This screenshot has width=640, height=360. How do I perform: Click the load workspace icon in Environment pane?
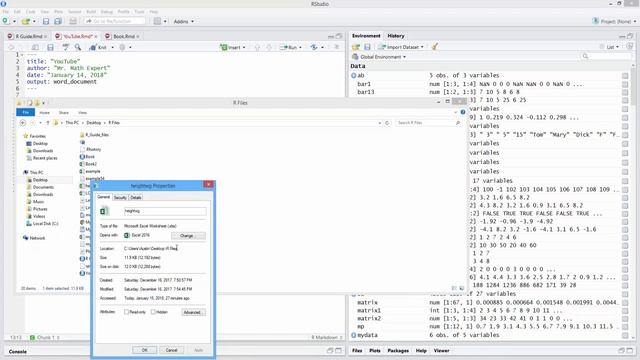pos(356,47)
